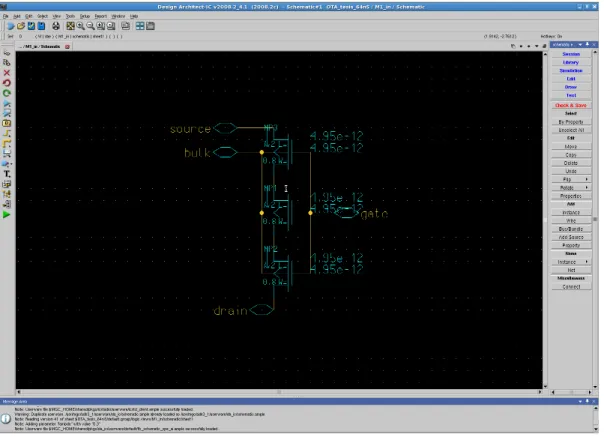Click the green play arrow icon

tap(7, 215)
